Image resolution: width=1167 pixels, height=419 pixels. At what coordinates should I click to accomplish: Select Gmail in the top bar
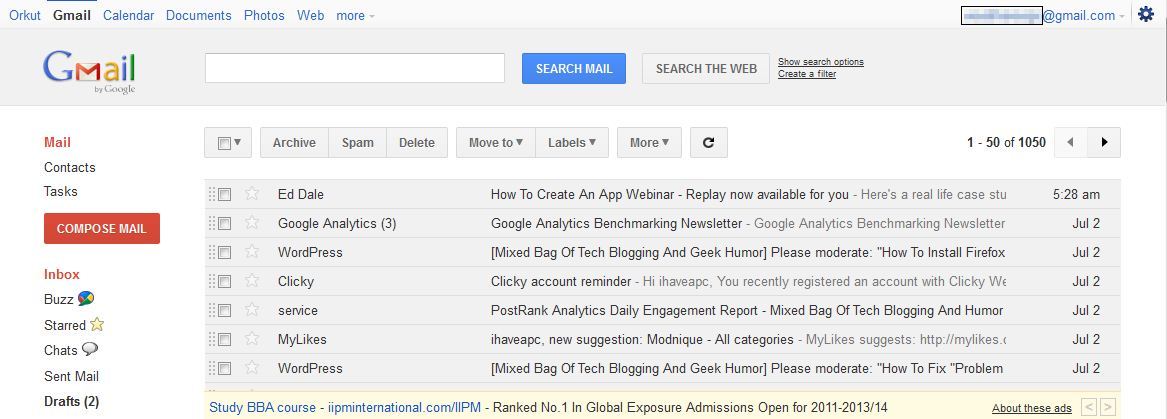coord(72,16)
